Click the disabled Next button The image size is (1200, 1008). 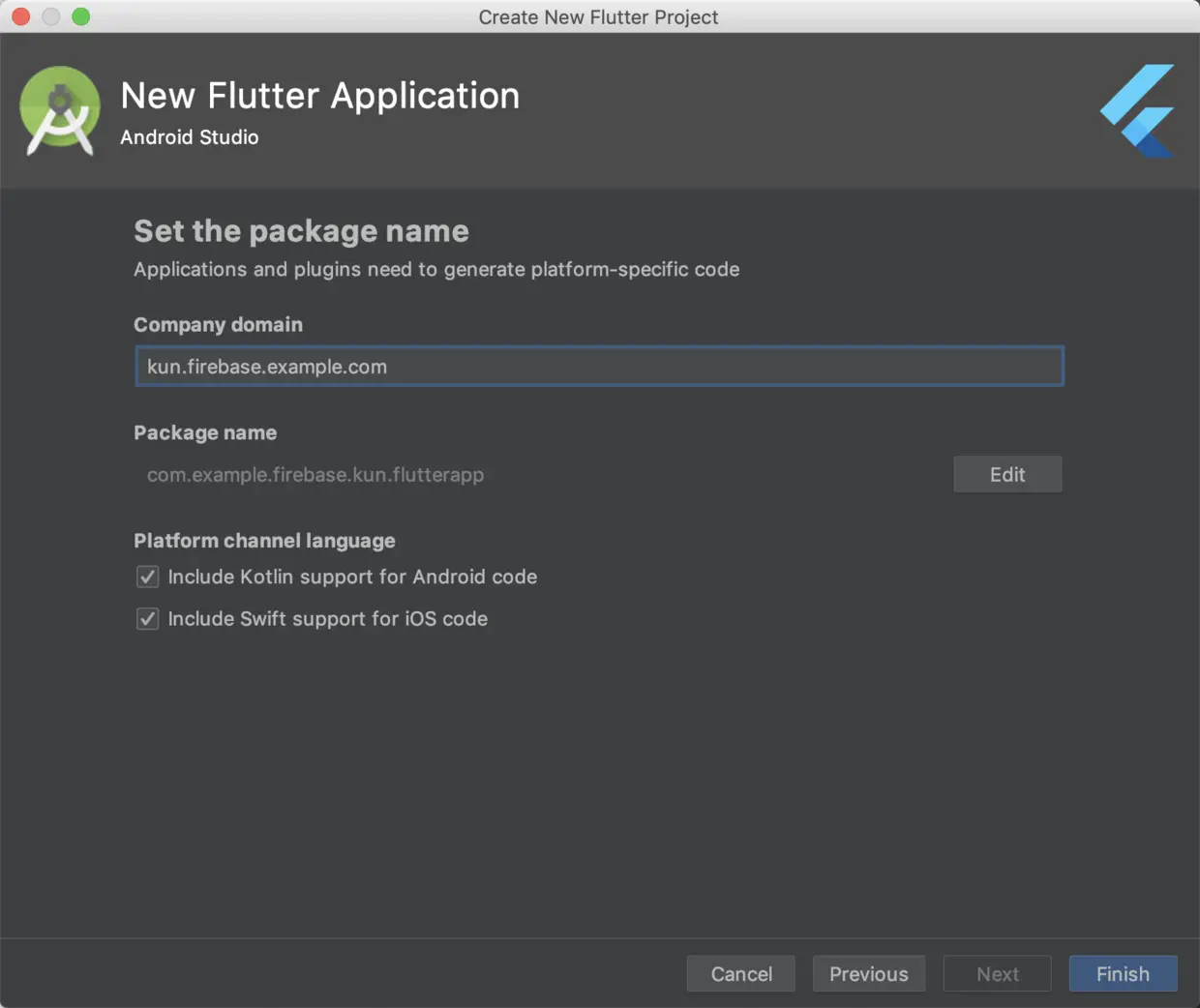click(997, 974)
